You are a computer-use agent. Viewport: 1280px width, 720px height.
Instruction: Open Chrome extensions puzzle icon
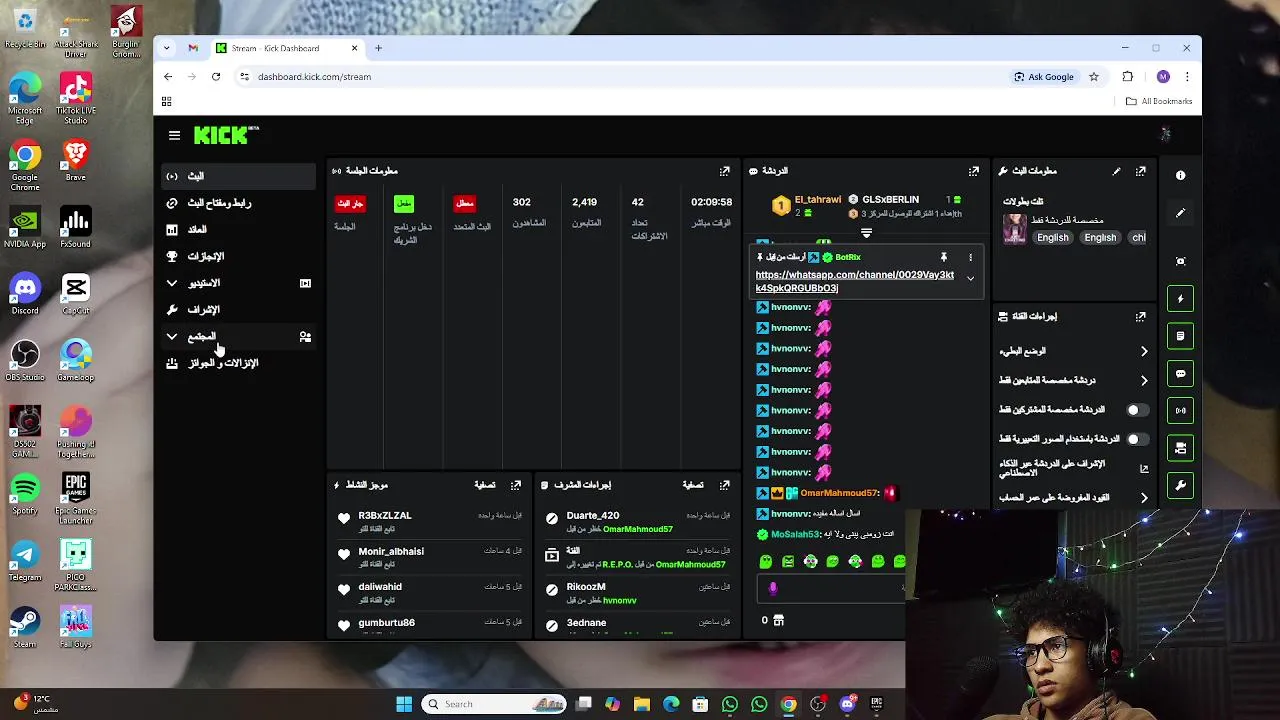coord(1128,77)
